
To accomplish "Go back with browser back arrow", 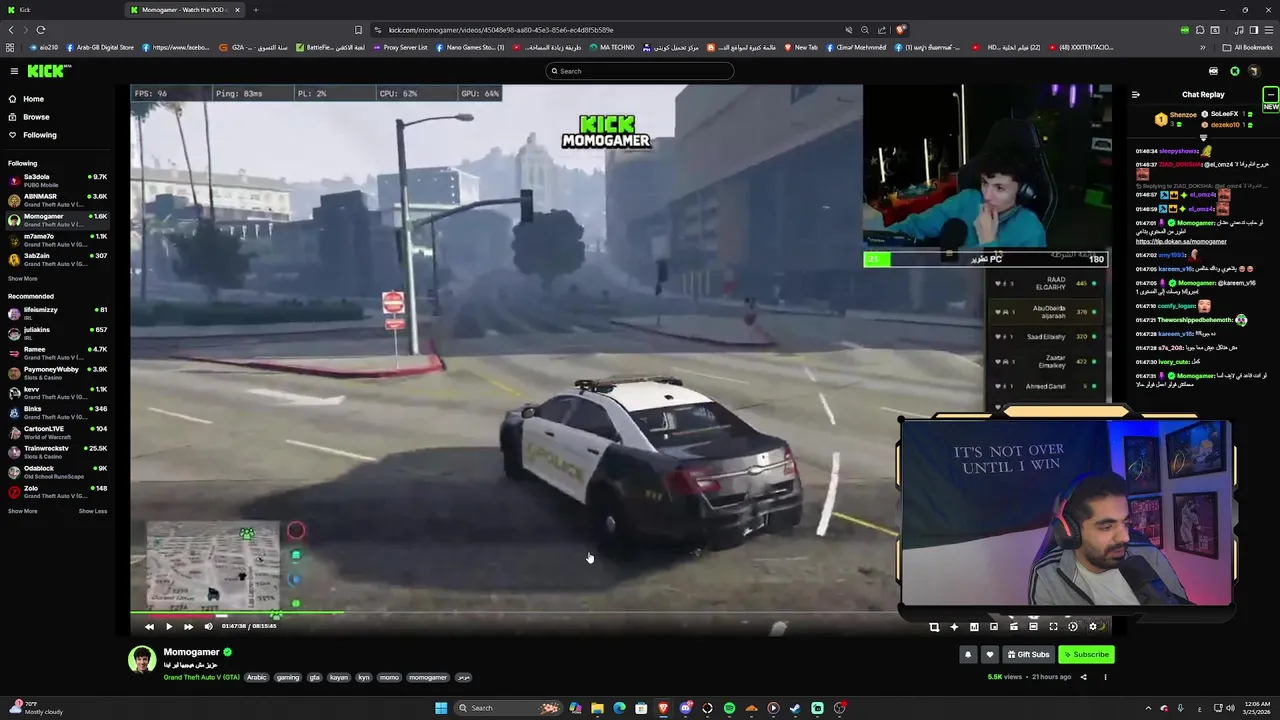I will [x=11, y=30].
